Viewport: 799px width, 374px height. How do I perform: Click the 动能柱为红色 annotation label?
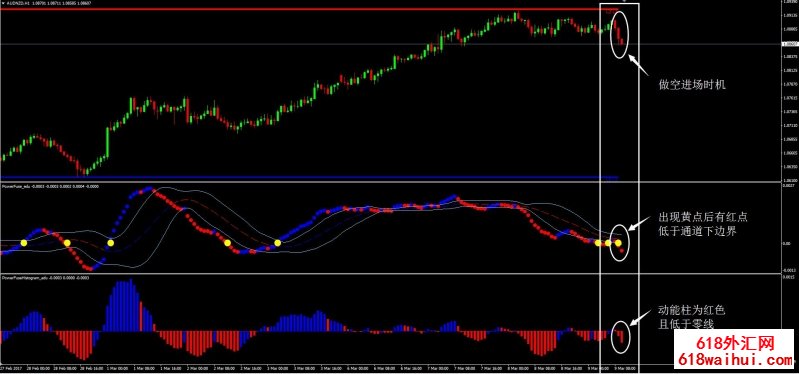[x=691, y=310]
